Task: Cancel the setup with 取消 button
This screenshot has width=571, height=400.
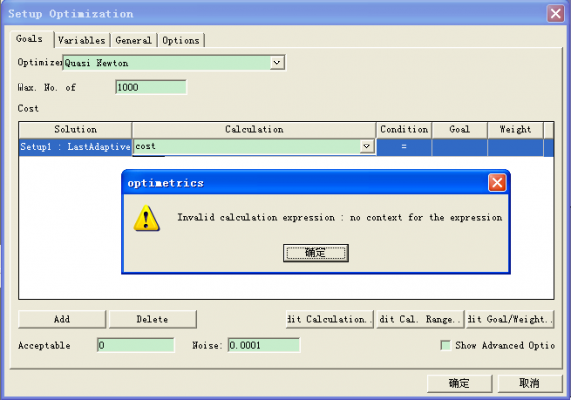Action: tap(530, 384)
